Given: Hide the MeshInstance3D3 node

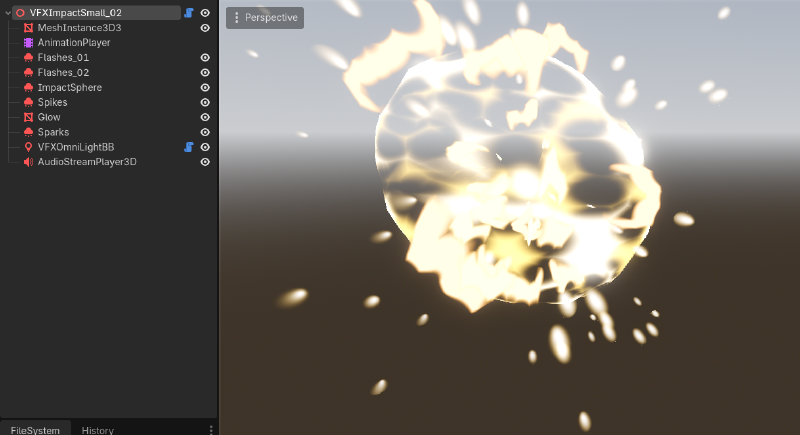Looking at the screenshot, I should (x=205, y=28).
